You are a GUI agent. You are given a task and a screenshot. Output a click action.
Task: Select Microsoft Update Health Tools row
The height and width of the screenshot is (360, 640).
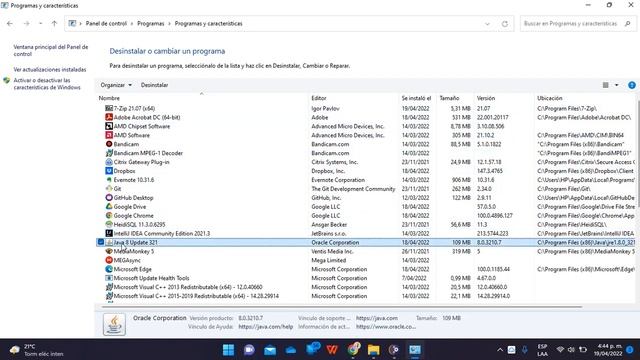tap(365, 278)
